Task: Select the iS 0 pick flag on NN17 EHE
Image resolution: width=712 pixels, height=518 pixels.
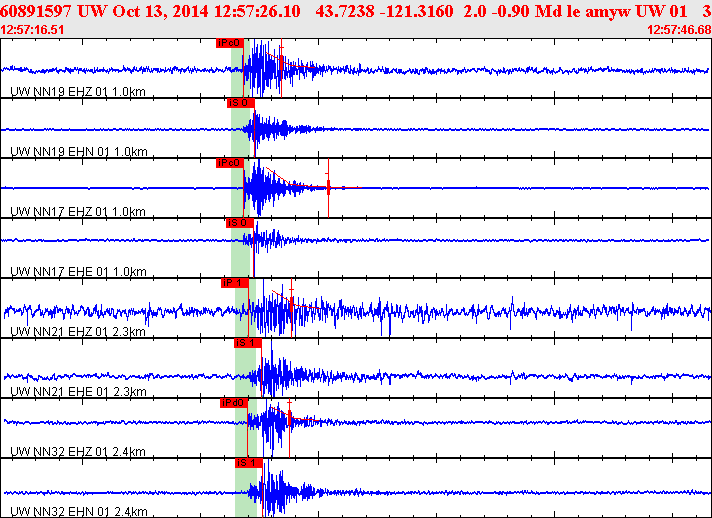Action: point(240,223)
